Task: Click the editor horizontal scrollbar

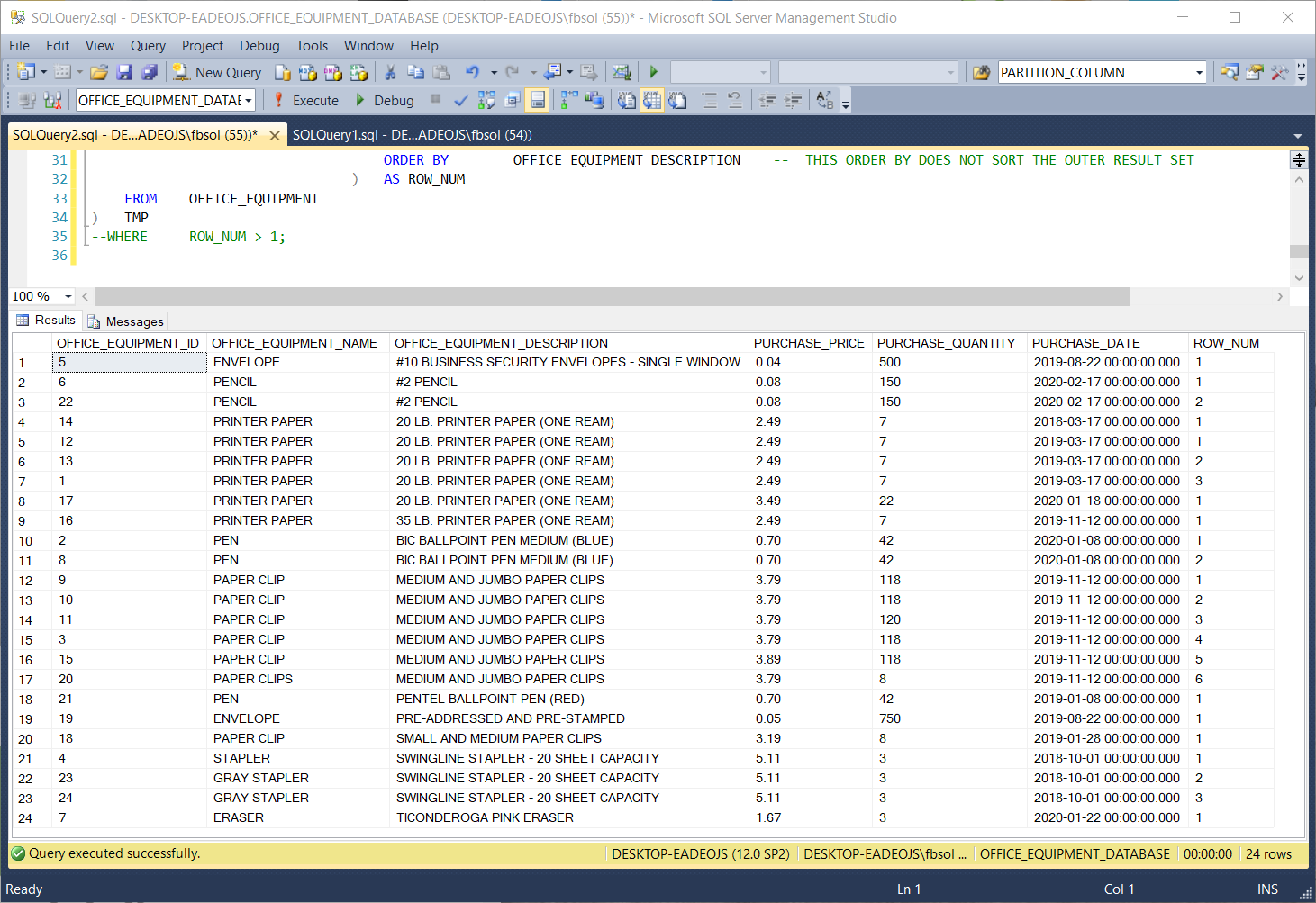Action: tap(611, 296)
